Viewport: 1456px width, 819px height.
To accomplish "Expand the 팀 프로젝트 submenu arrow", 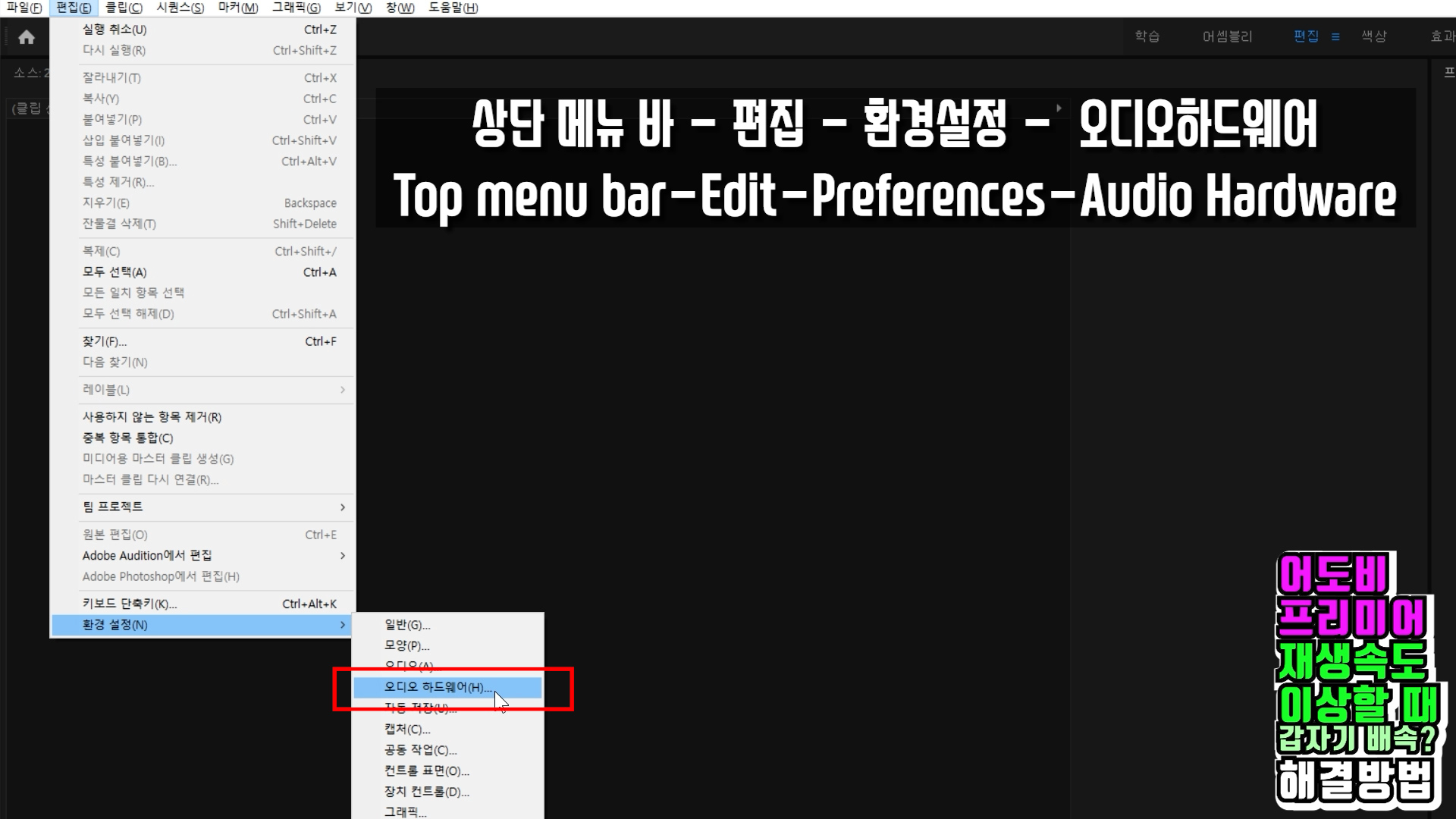I will [x=343, y=507].
